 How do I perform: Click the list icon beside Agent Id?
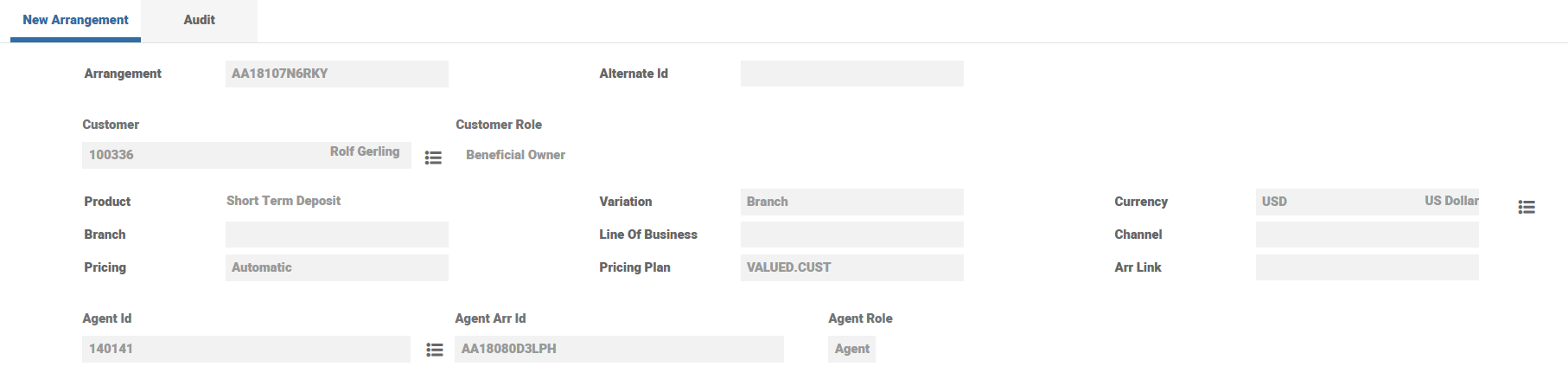pos(435,350)
